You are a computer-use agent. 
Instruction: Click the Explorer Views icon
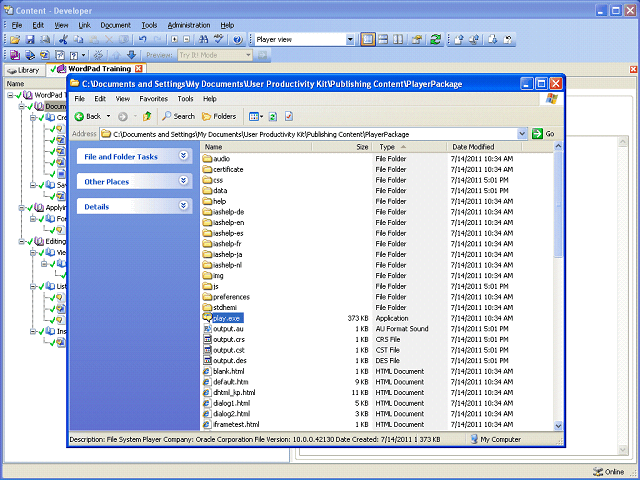(x=256, y=117)
